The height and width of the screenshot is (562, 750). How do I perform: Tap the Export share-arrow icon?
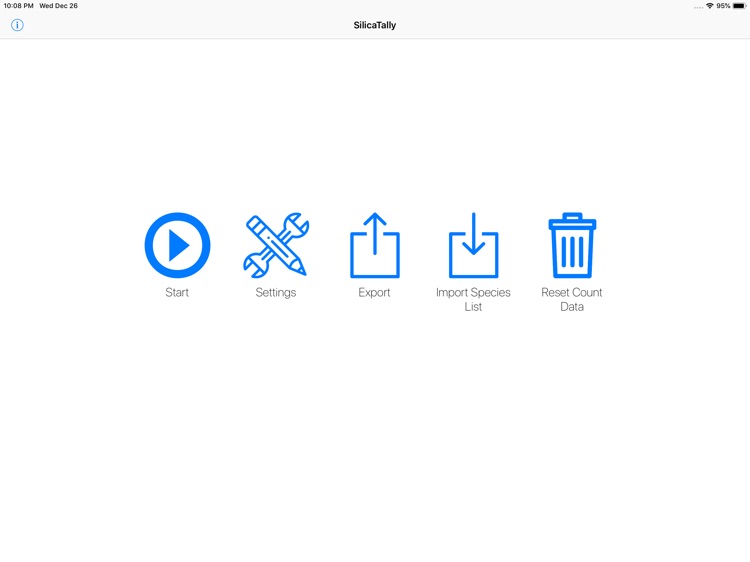pyautogui.click(x=375, y=245)
